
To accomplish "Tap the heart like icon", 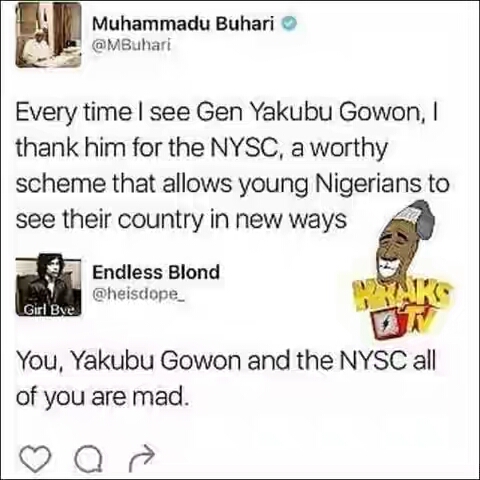I will pos(35,459).
